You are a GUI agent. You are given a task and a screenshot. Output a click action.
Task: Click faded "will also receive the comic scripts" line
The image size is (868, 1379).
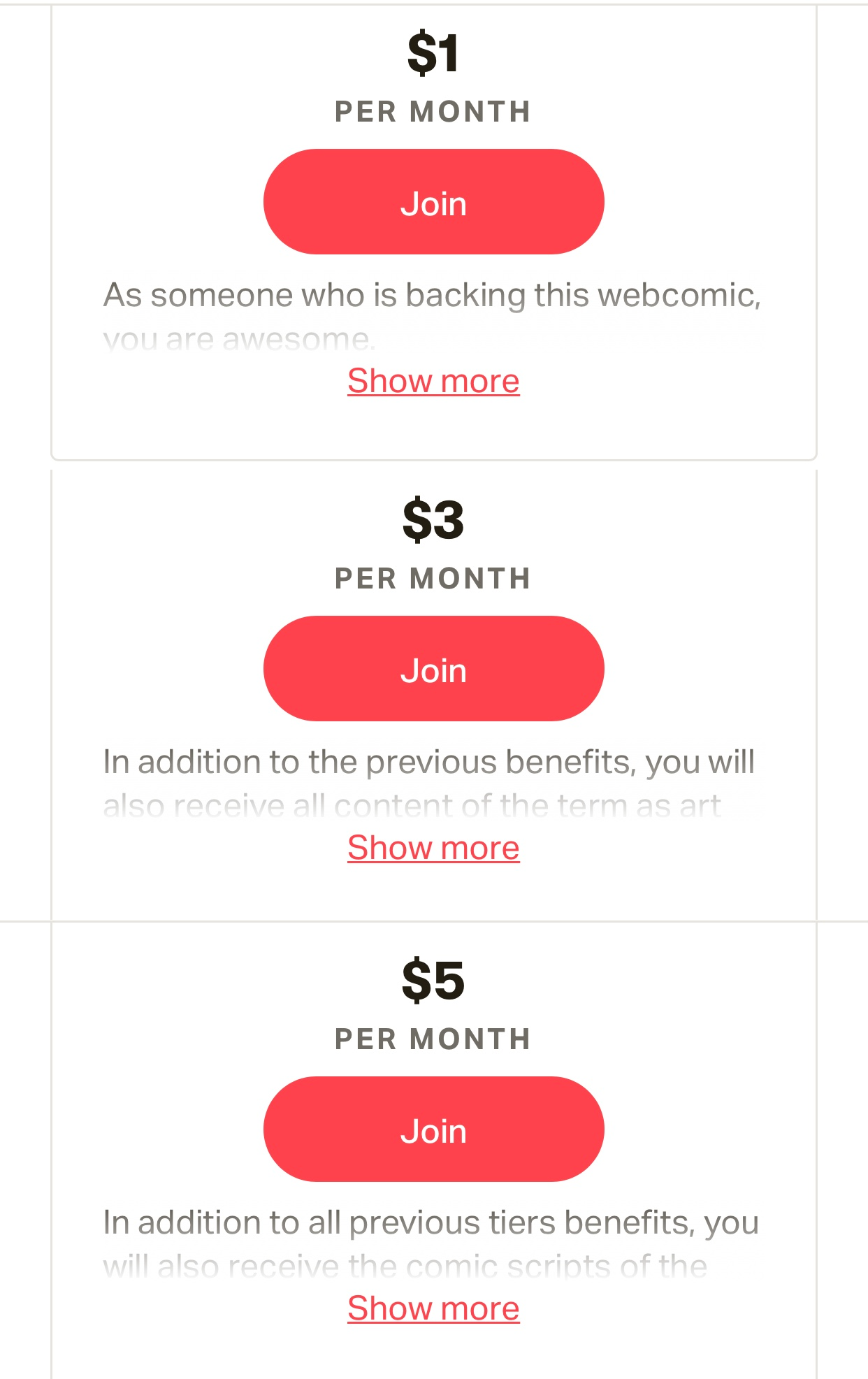(405, 1267)
